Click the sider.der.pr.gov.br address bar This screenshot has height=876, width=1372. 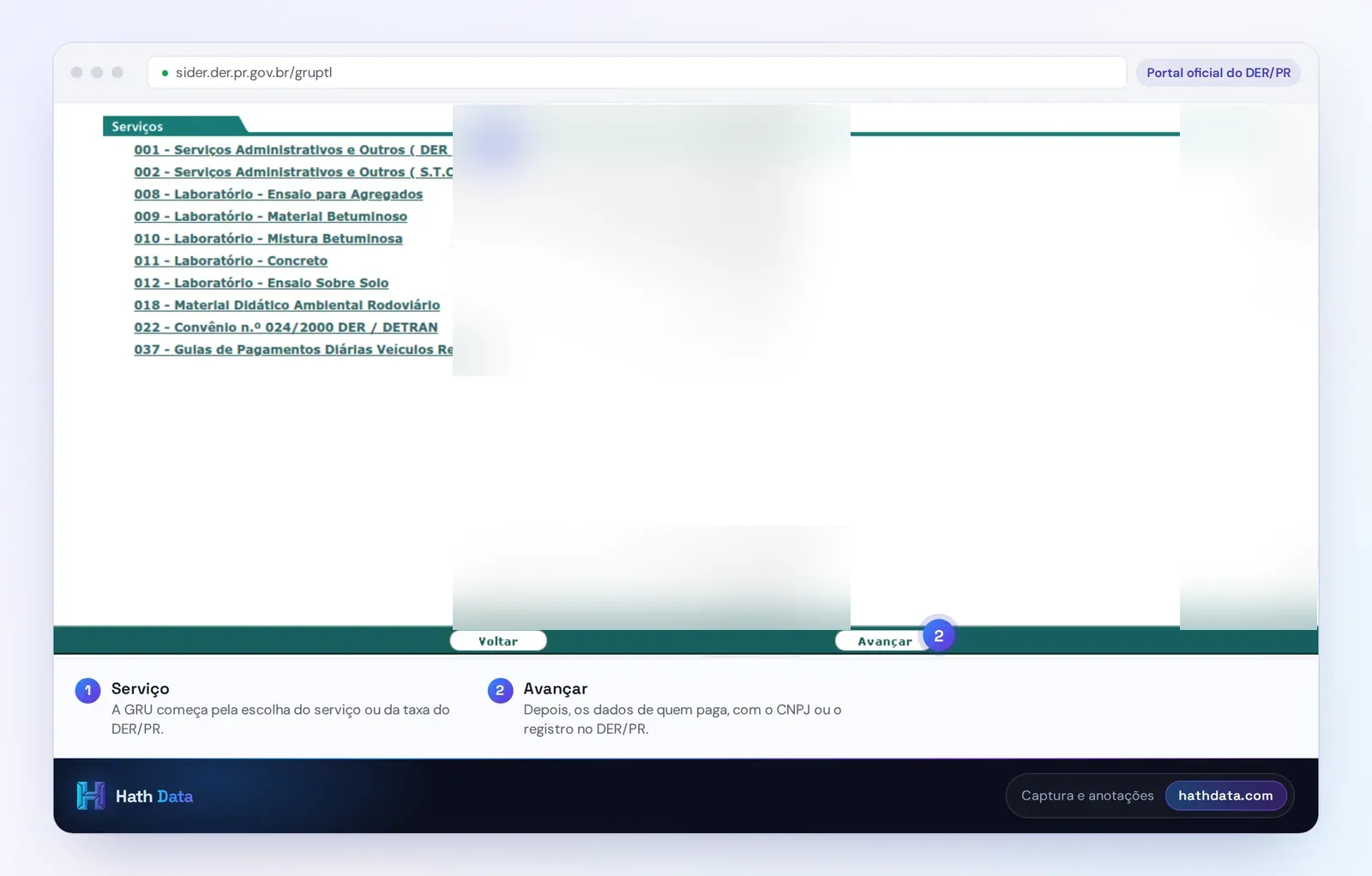pyautogui.click(x=636, y=73)
